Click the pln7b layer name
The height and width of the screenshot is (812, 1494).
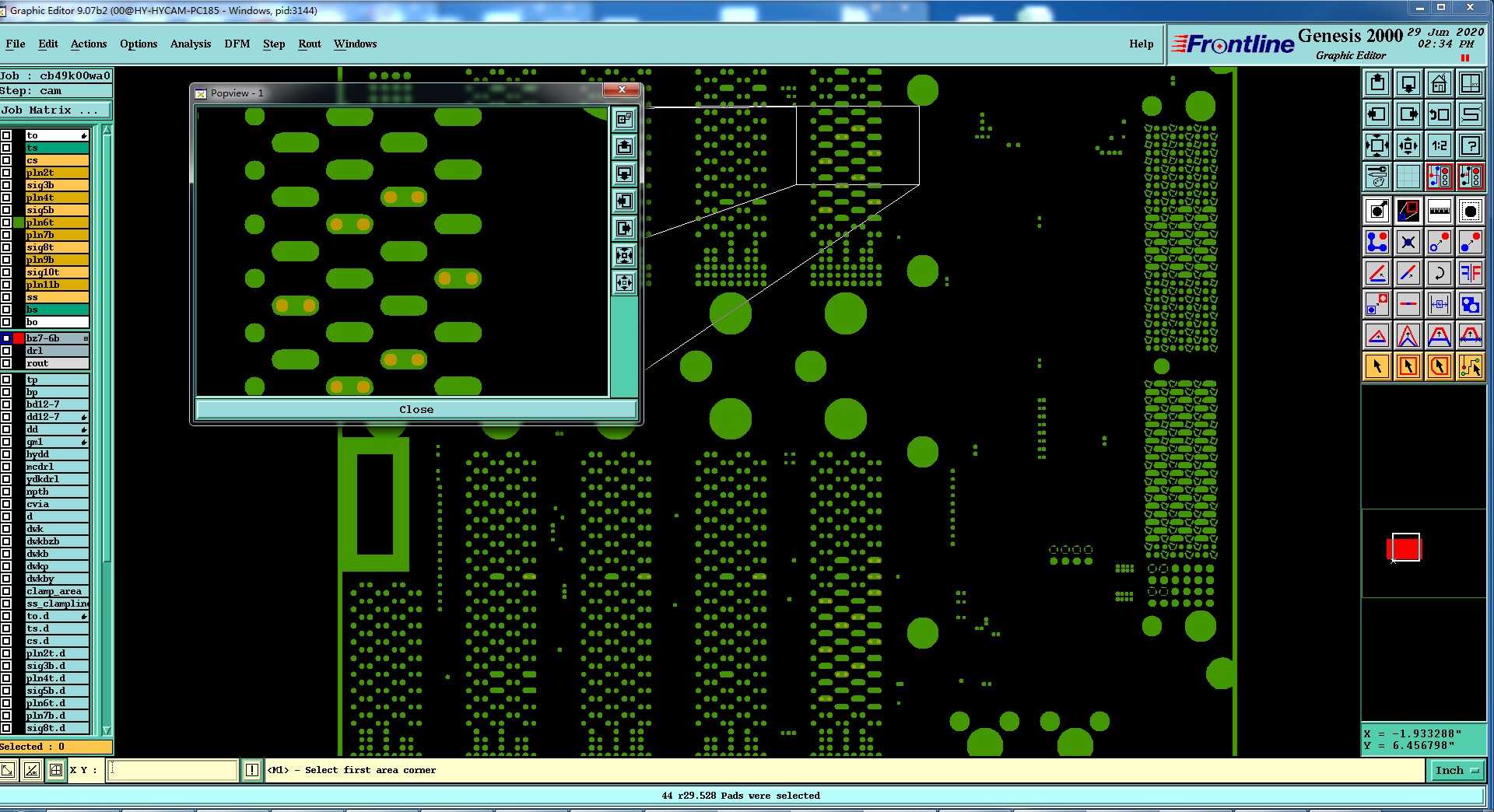pyautogui.click(x=57, y=235)
